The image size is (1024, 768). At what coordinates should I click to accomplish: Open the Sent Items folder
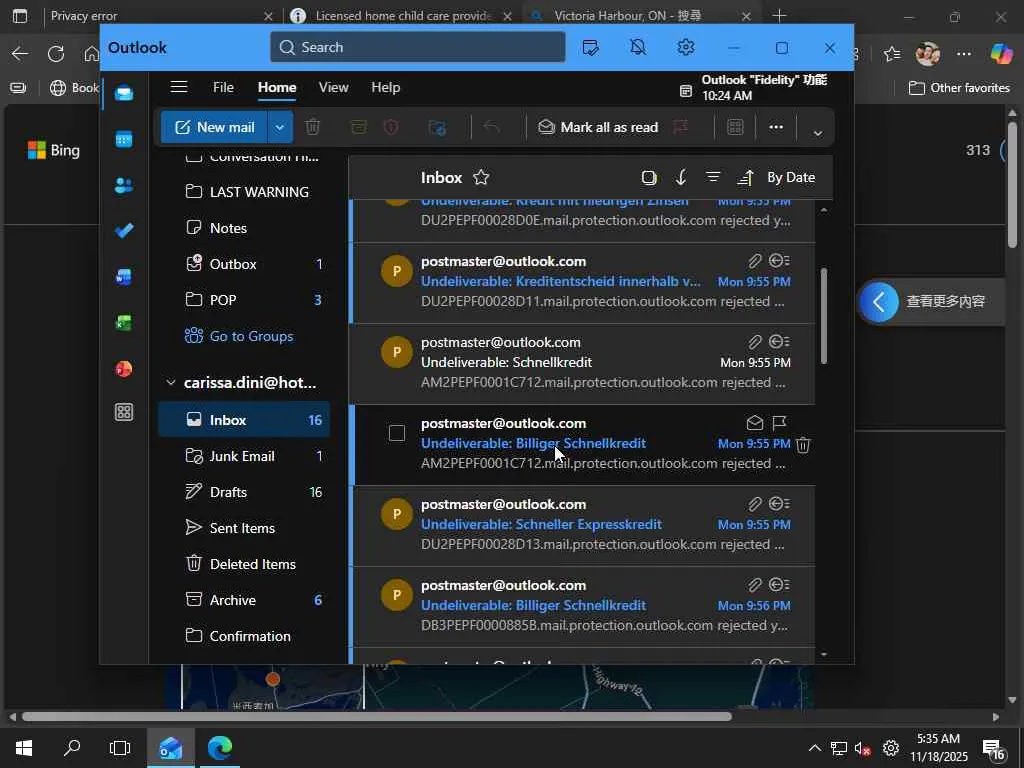(x=244, y=528)
